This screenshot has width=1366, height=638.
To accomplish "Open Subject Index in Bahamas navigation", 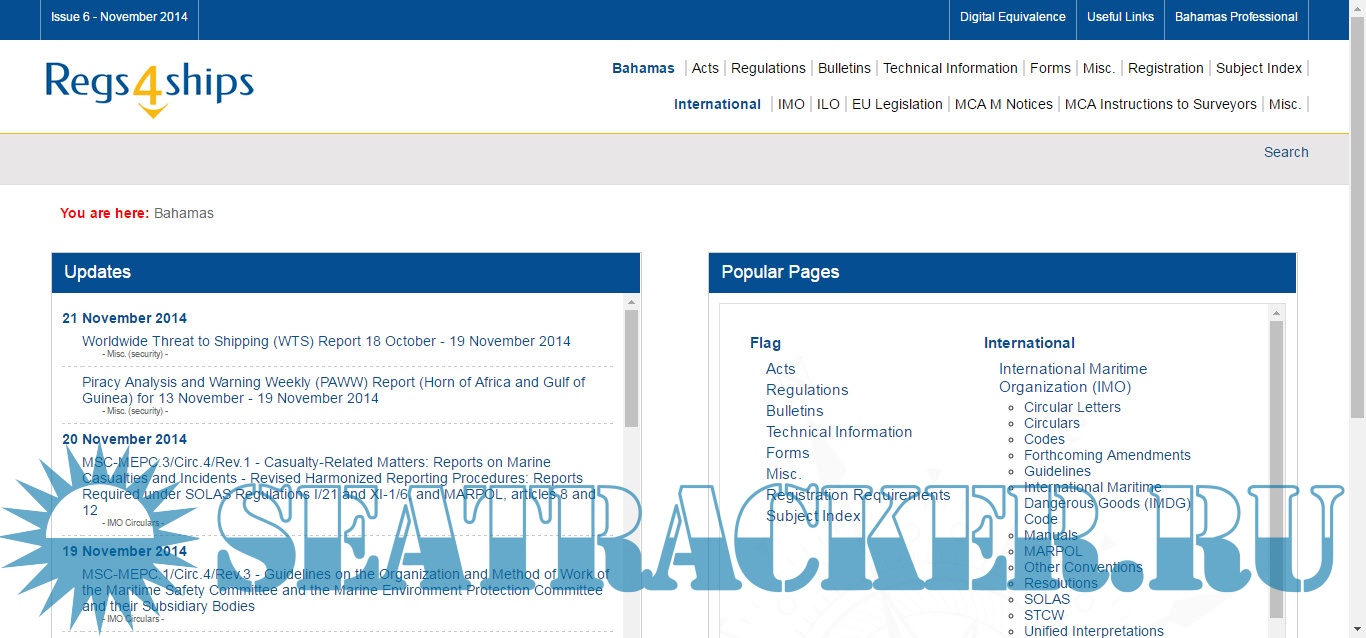I will click(1259, 68).
